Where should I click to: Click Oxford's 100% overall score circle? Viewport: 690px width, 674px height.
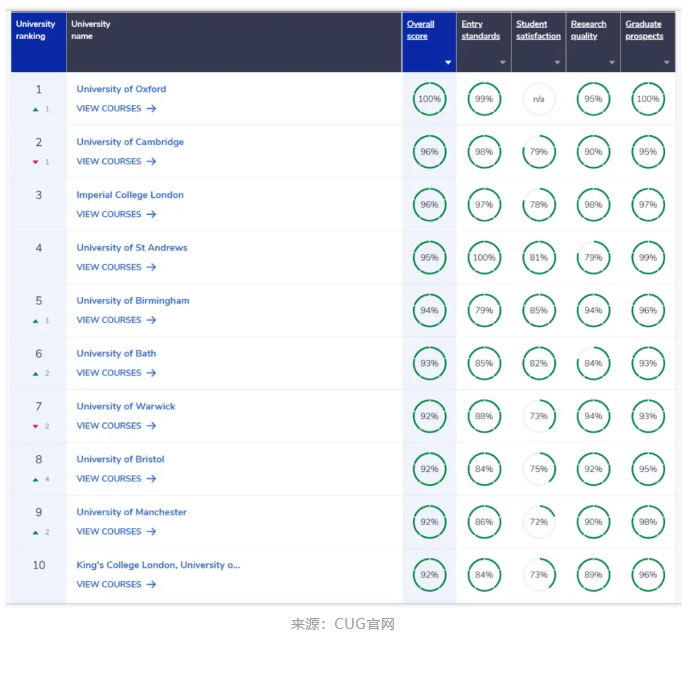pos(429,99)
